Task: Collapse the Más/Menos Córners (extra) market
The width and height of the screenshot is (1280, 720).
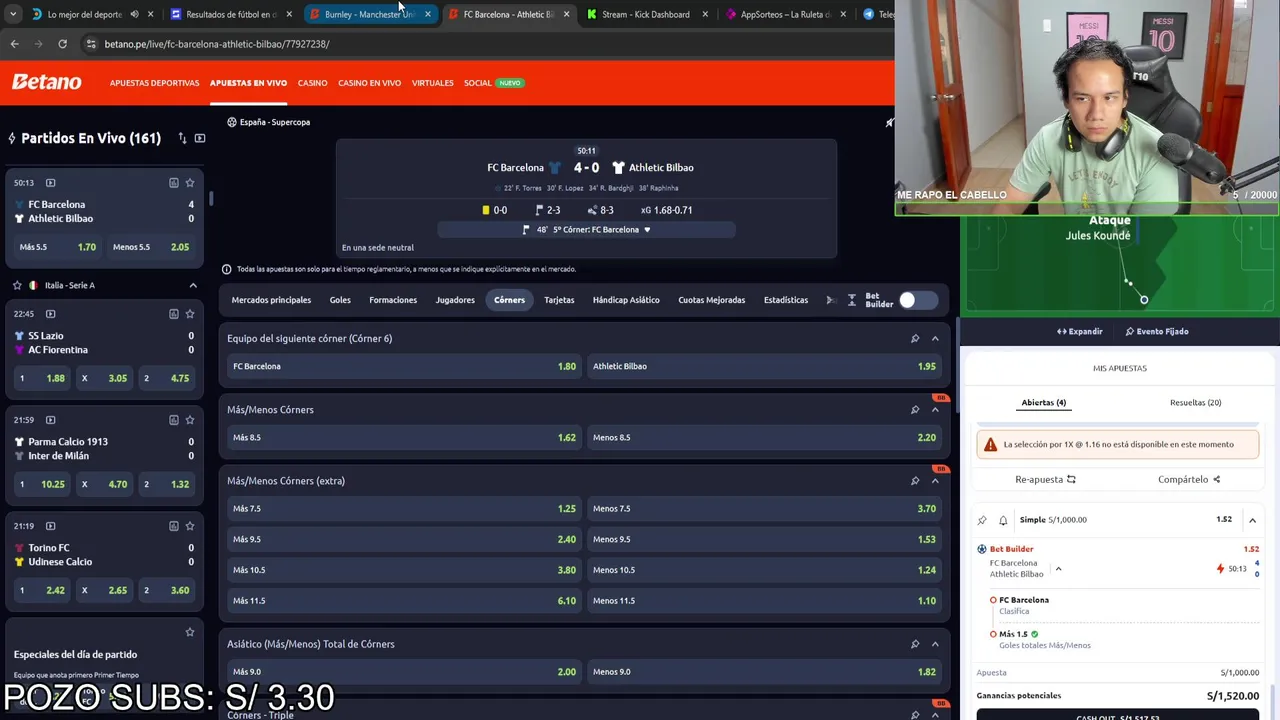Action: [935, 481]
